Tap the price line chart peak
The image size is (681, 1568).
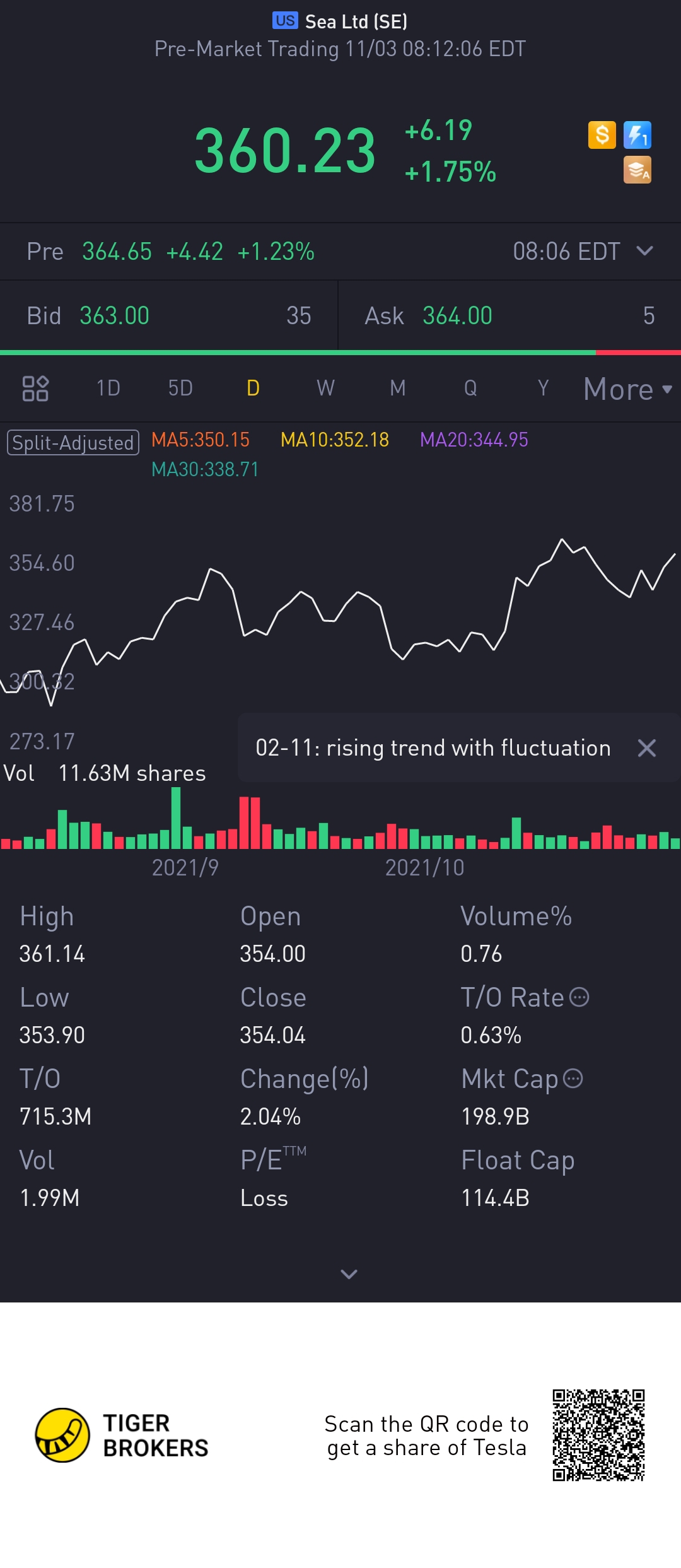click(562, 540)
